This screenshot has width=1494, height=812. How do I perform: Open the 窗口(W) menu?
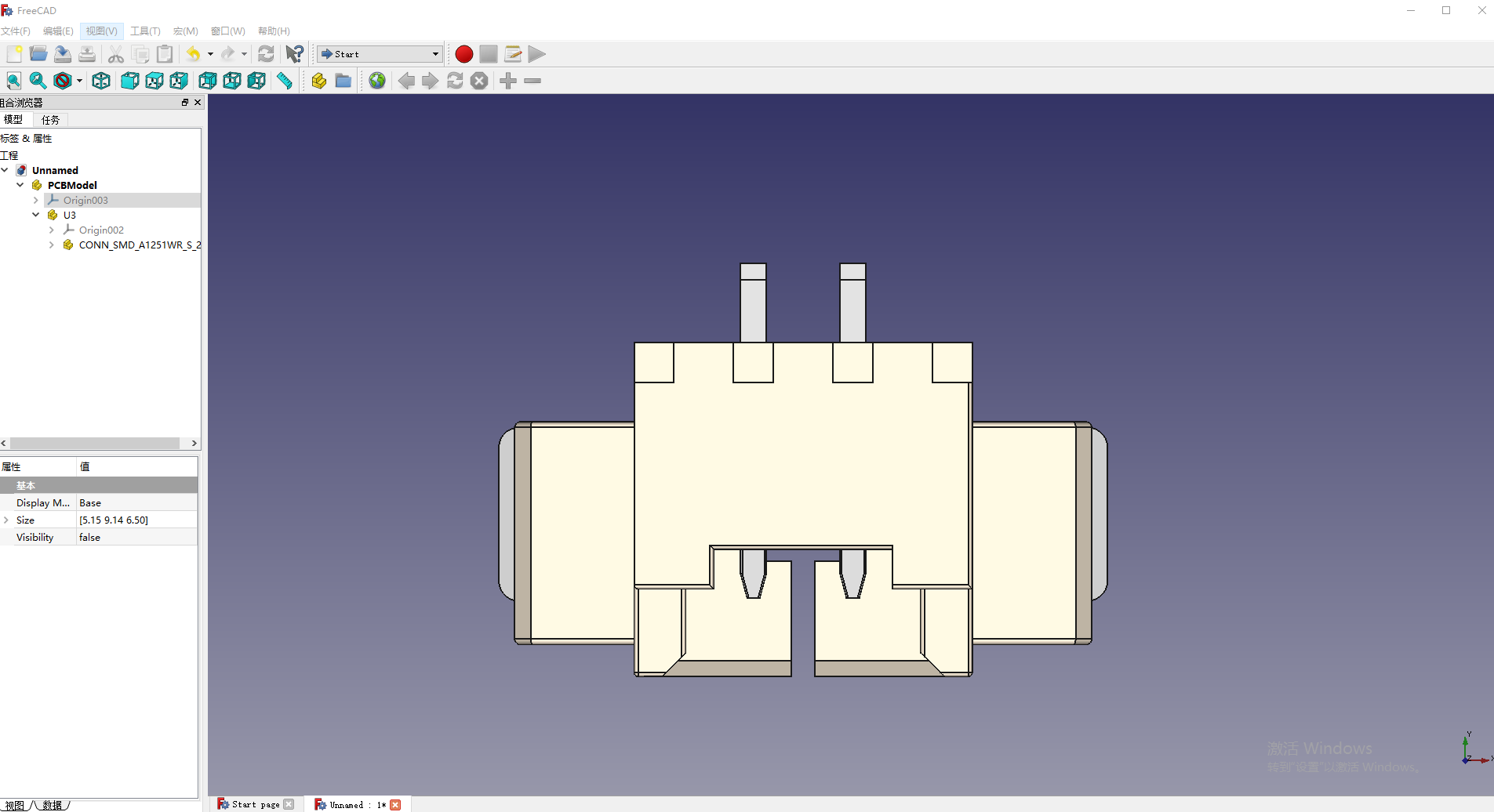pyautogui.click(x=228, y=31)
